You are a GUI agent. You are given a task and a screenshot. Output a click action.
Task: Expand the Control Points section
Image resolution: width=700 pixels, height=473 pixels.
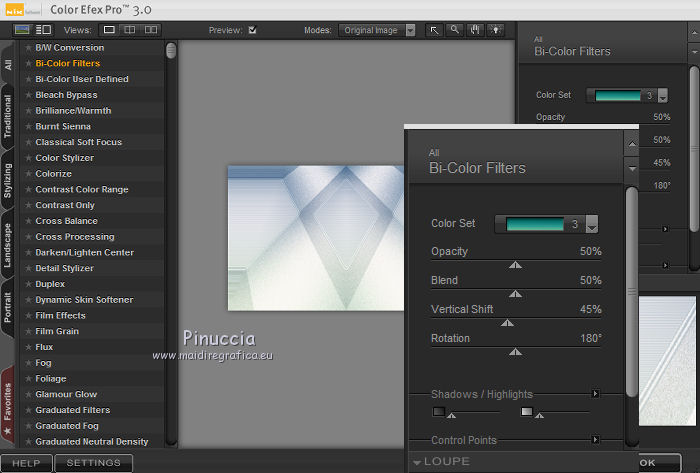596,440
